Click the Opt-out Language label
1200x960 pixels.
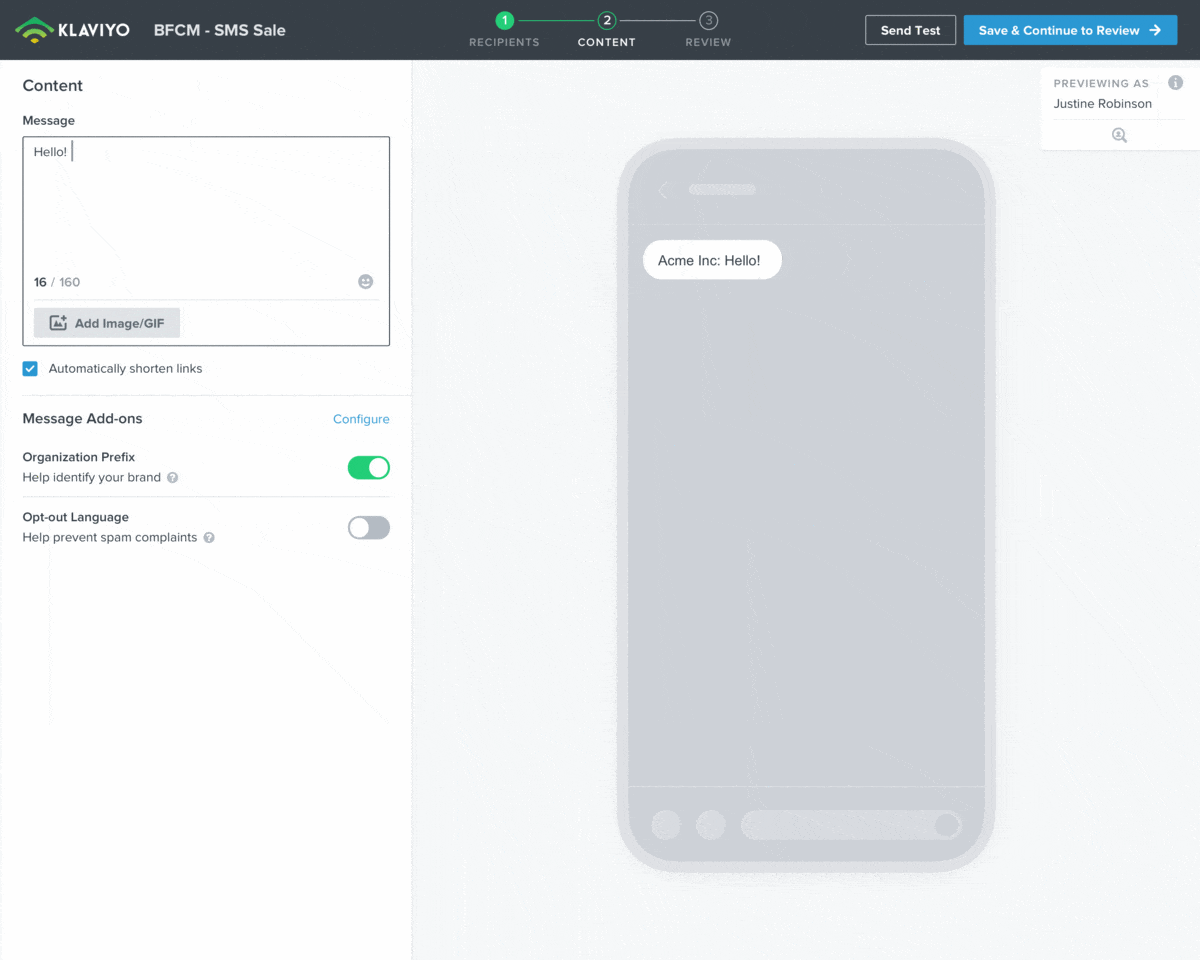click(76, 517)
